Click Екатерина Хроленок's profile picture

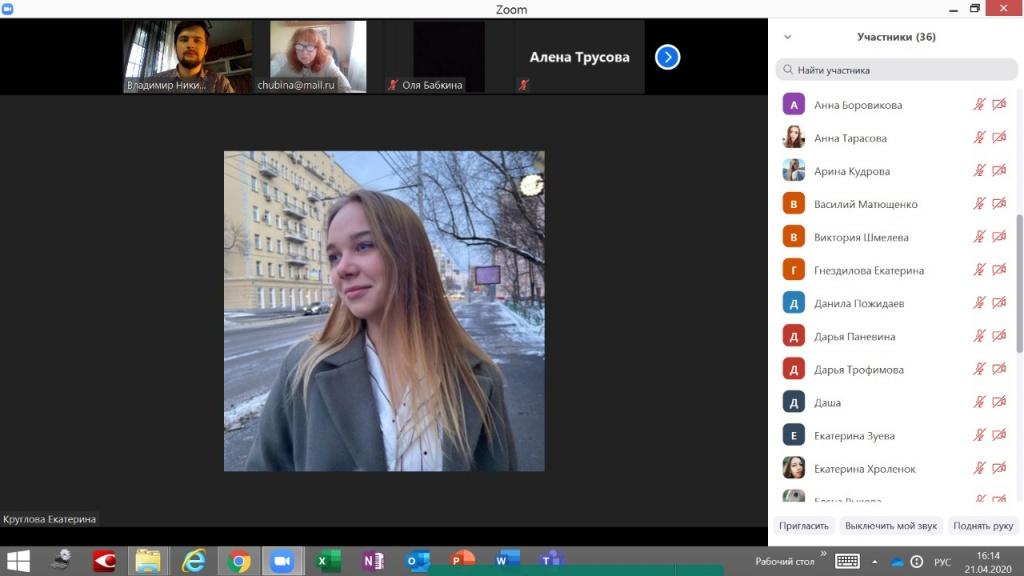793,468
